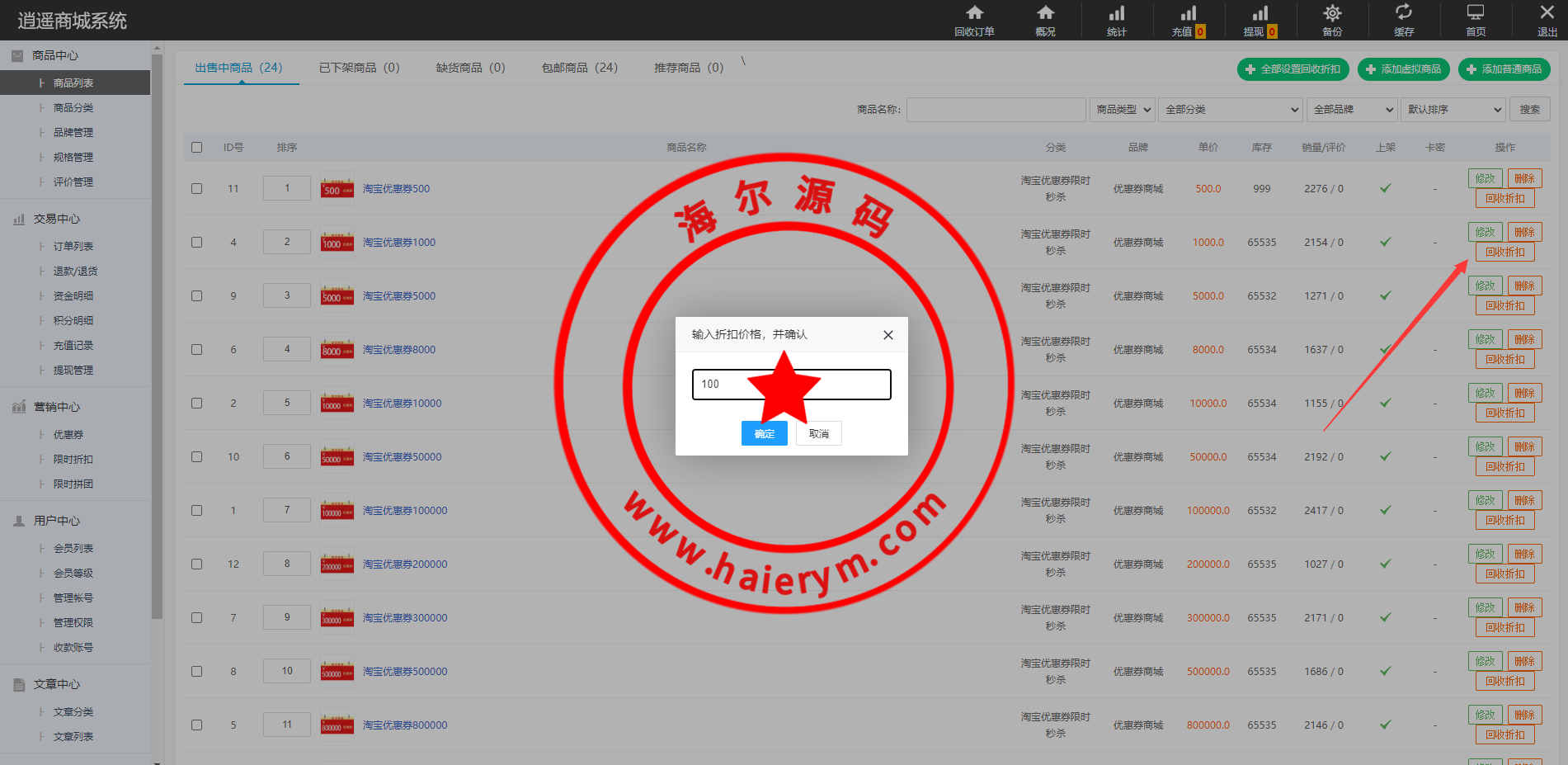Open the 默认排序 sort dropdown

pos(1453,110)
